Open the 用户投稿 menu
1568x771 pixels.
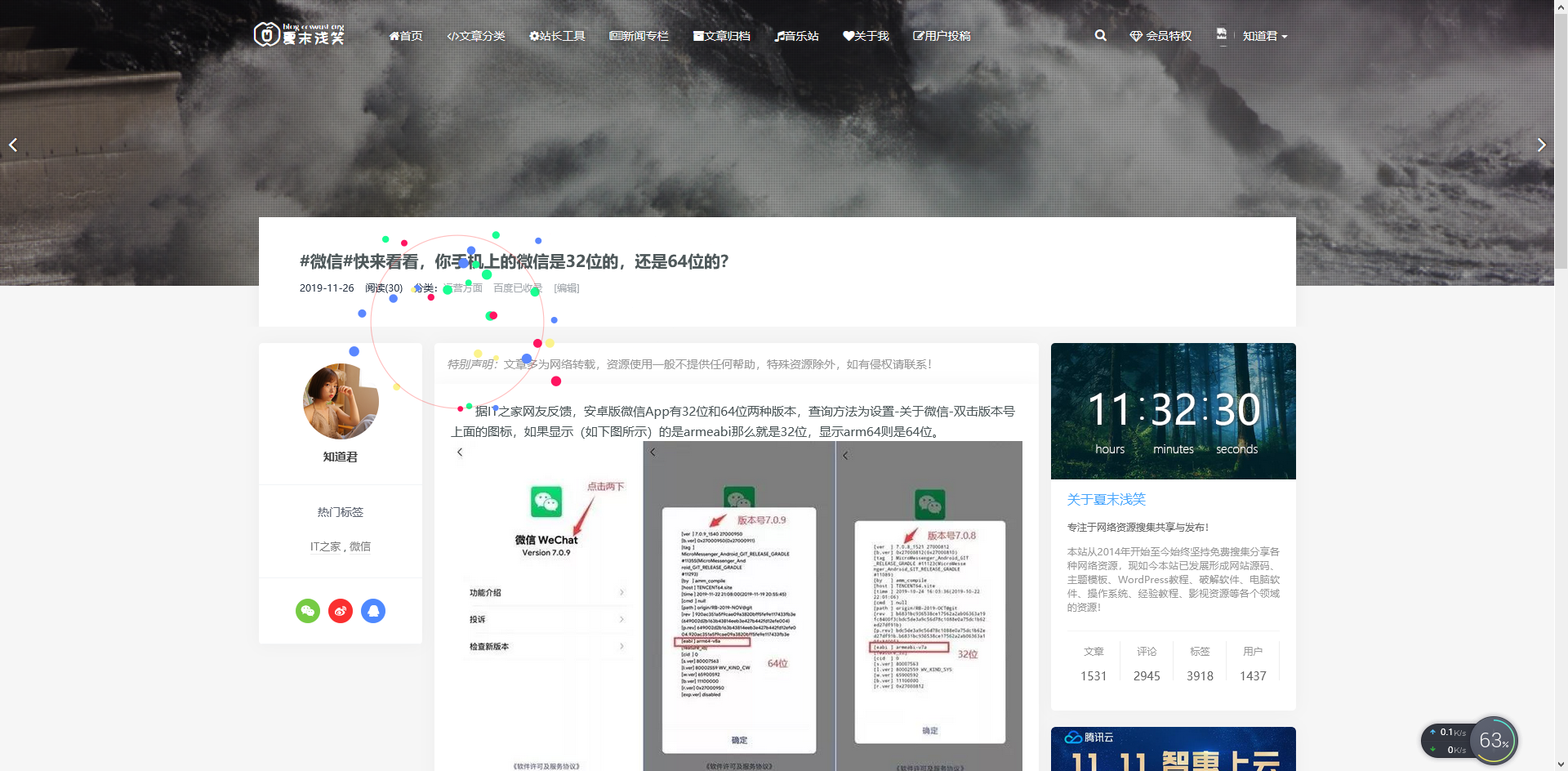(x=942, y=36)
